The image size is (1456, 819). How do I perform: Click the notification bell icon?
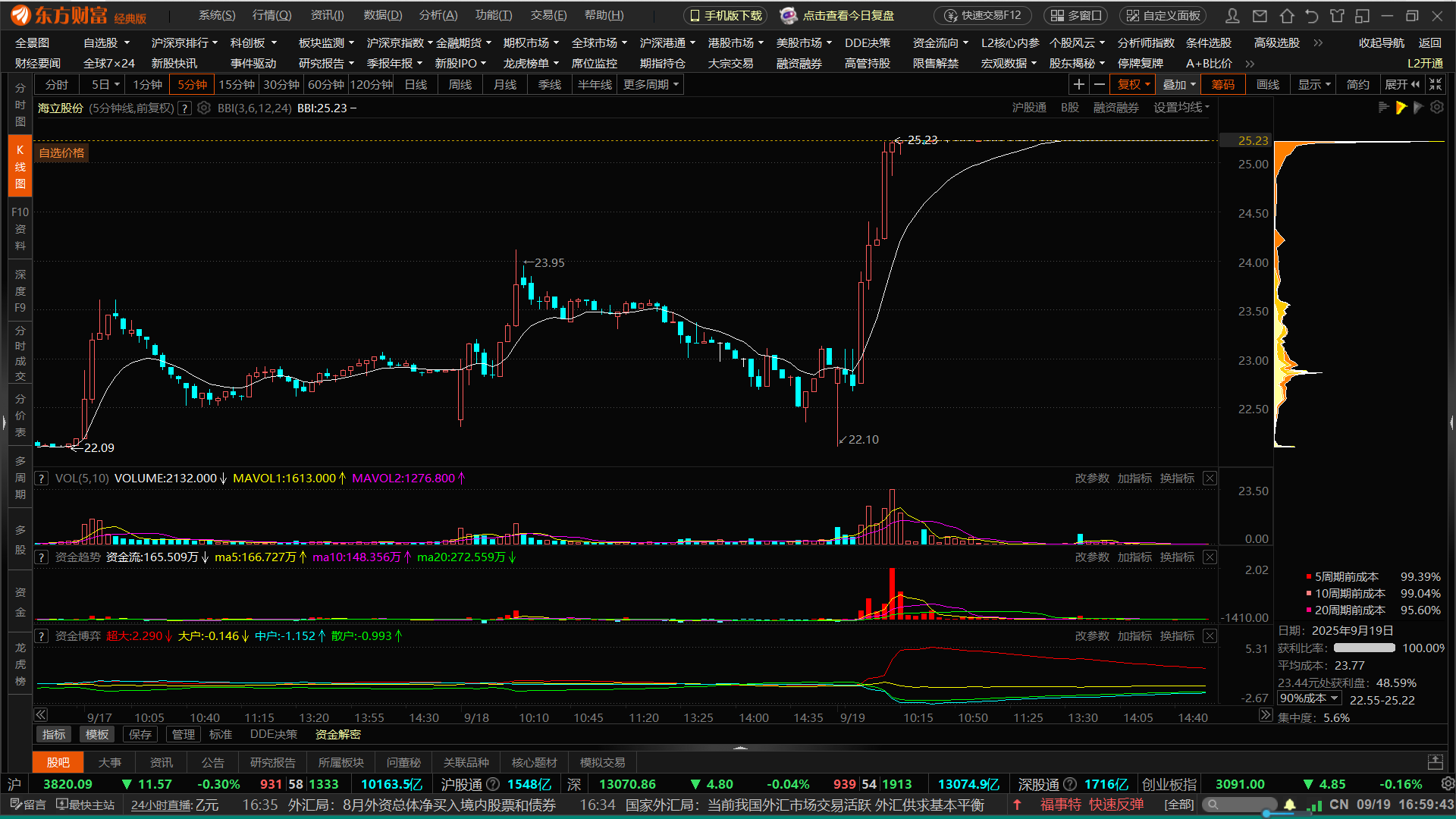click(x=1290, y=805)
